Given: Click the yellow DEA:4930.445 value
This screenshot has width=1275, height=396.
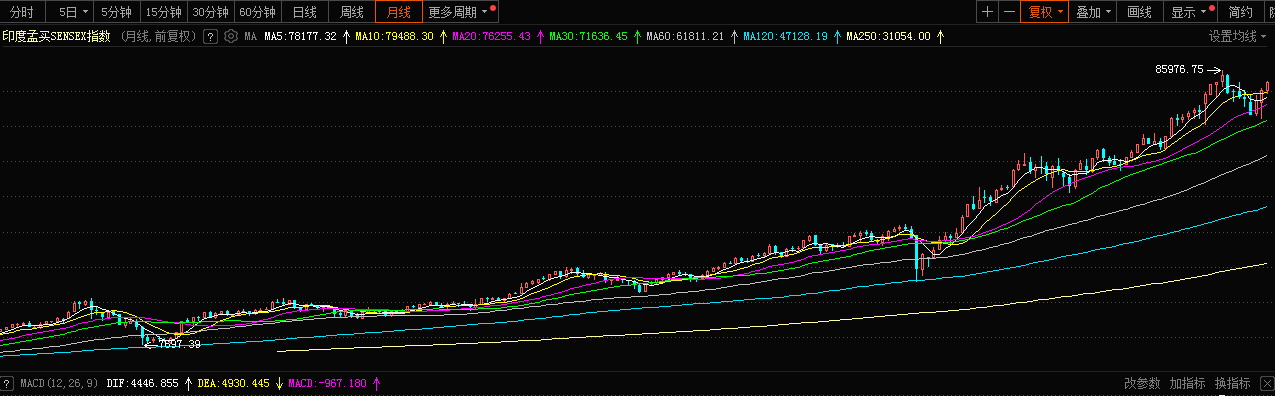Looking at the screenshot, I should click(233, 383).
